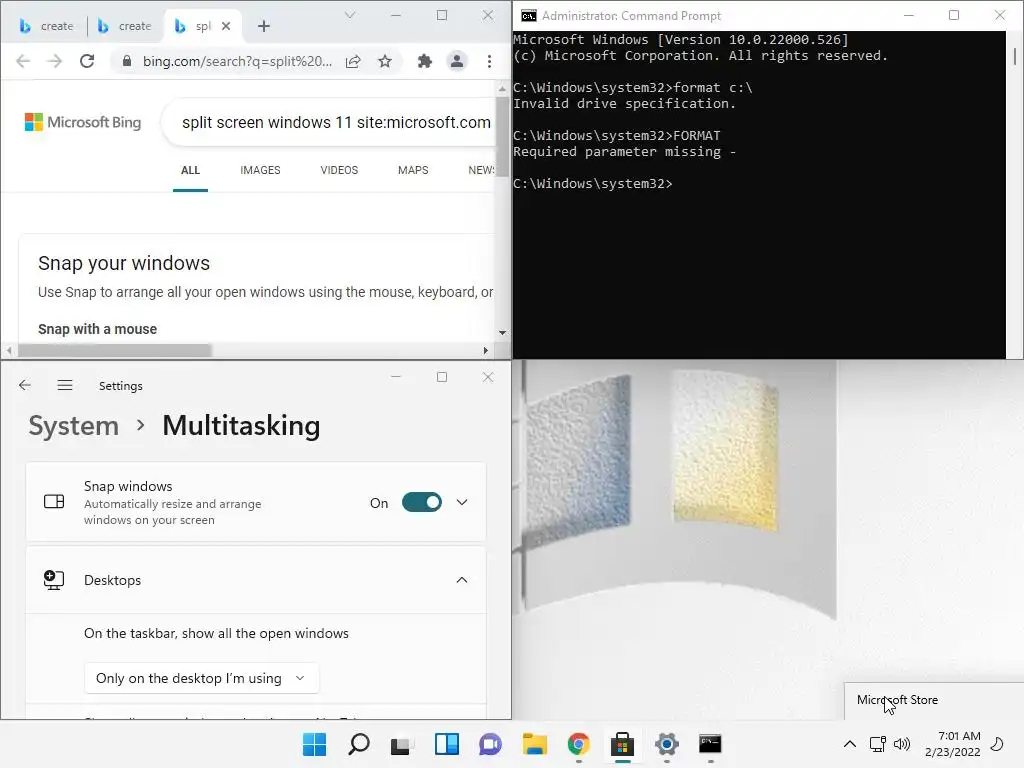Select the VIDEOS results tab
Viewport: 1024px width, 768px height.
(x=339, y=170)
